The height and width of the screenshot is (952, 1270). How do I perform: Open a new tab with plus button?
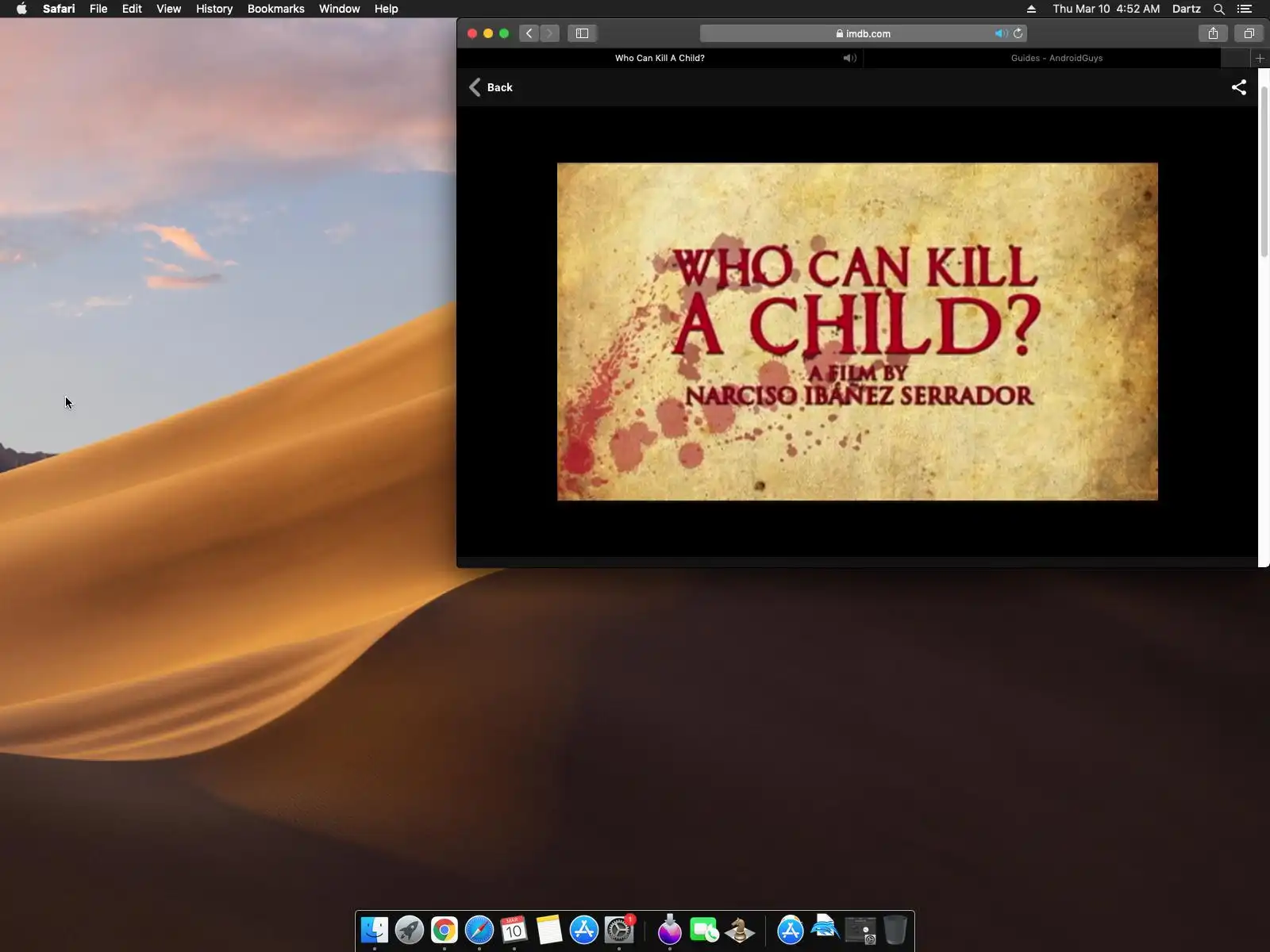tap(1260, 58)
